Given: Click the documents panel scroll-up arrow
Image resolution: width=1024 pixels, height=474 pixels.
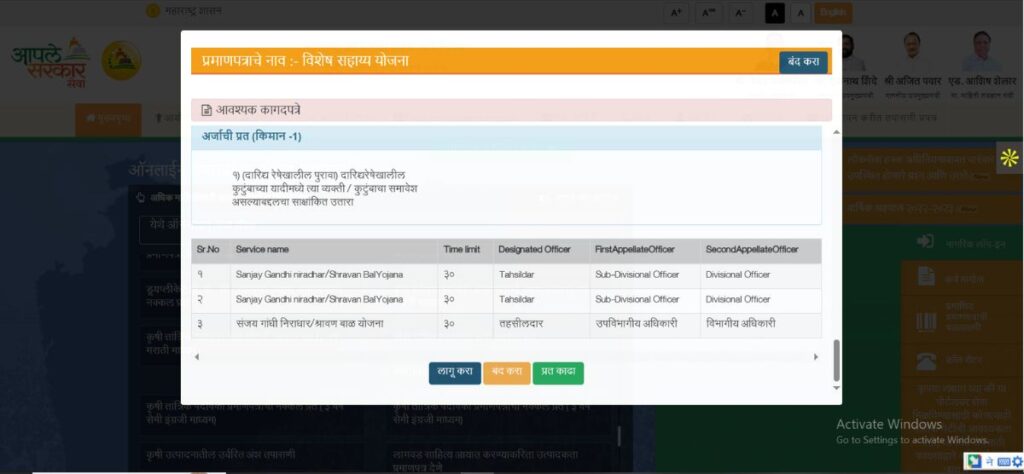Looking at the screenshot, I should 836,133.
